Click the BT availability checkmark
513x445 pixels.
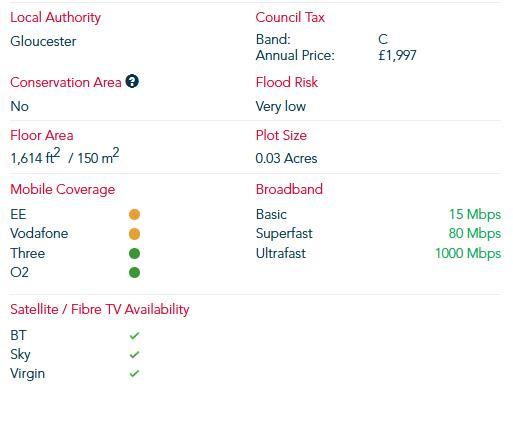coord(134,335)
